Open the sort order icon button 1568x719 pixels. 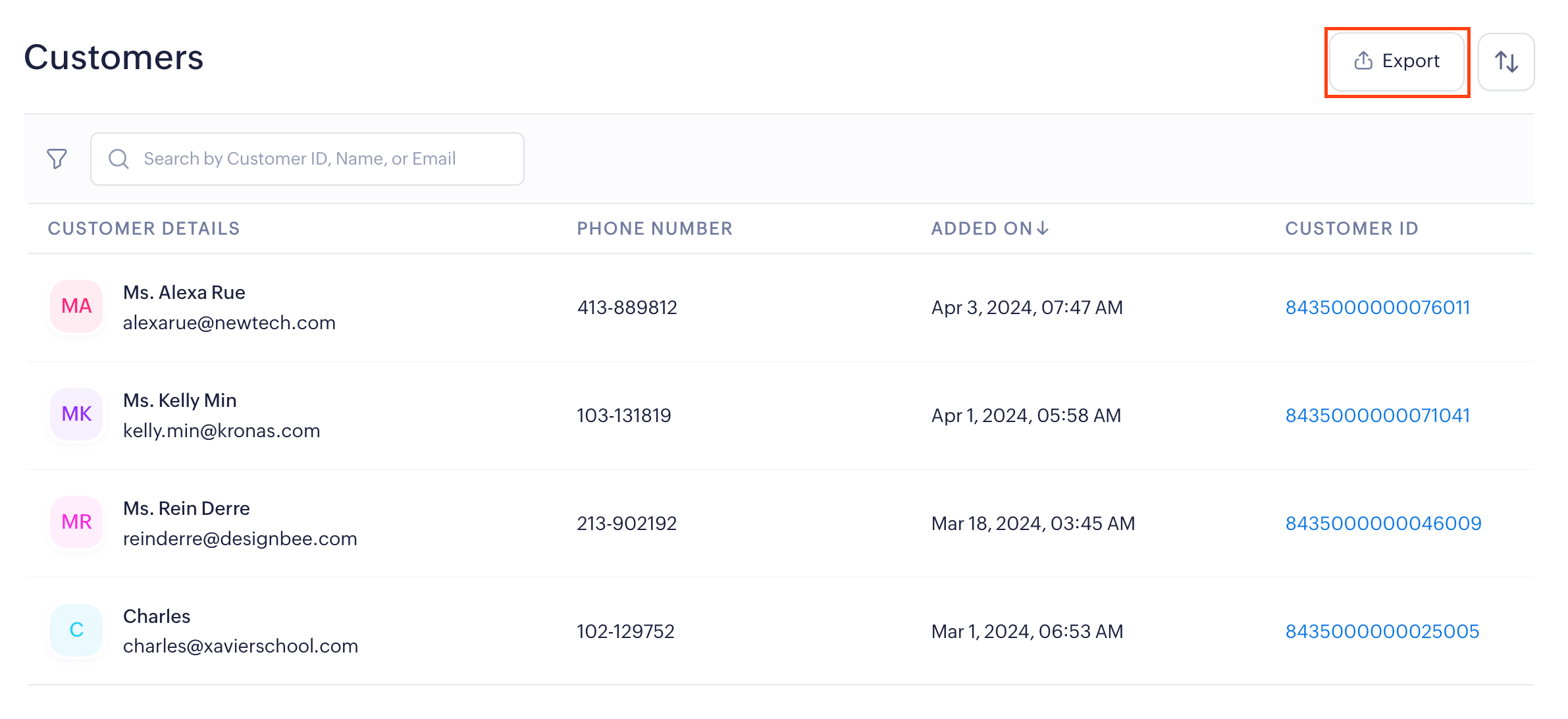coord(1506,61)
